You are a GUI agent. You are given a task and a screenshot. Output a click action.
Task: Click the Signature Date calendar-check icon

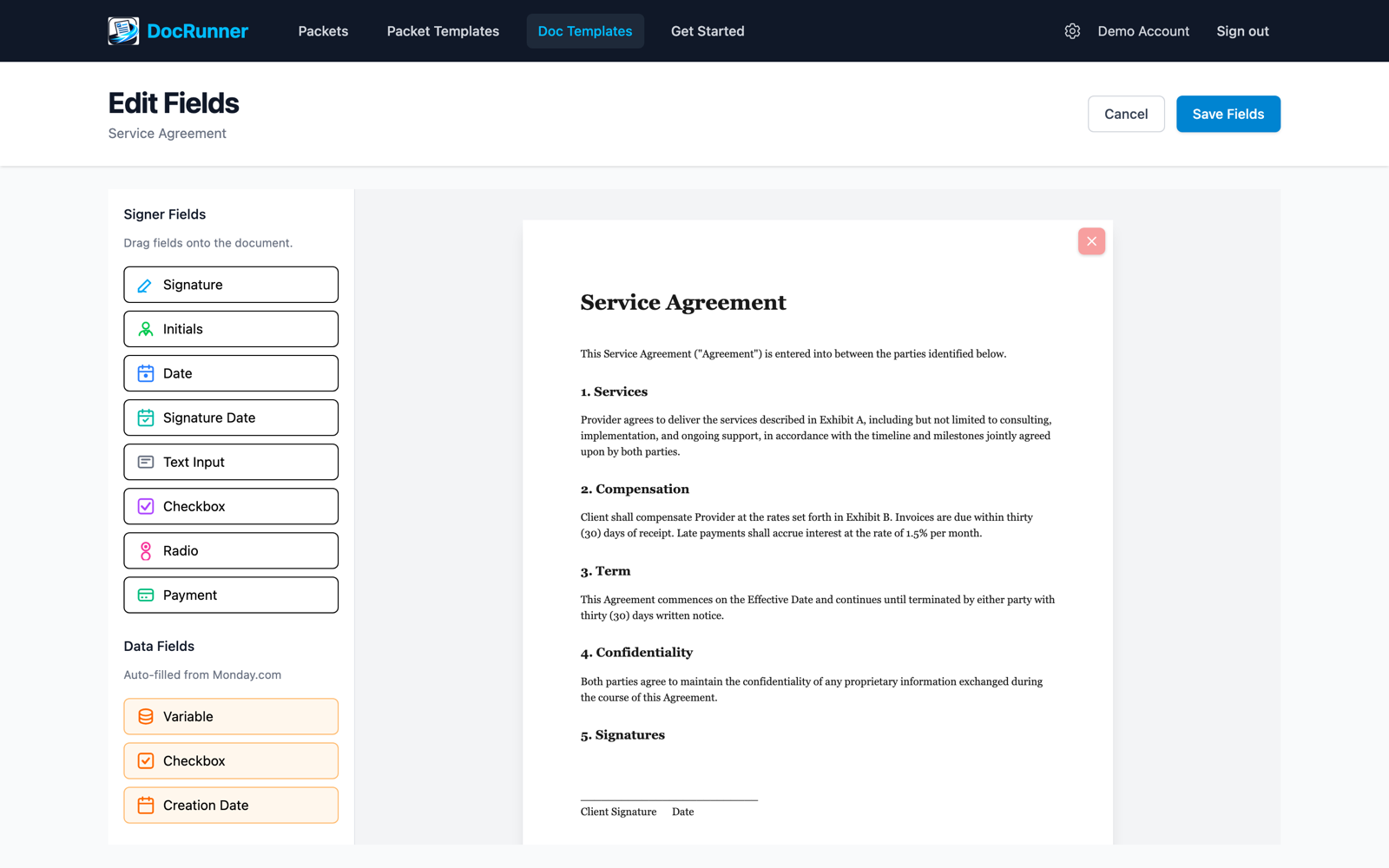[146, 418]
